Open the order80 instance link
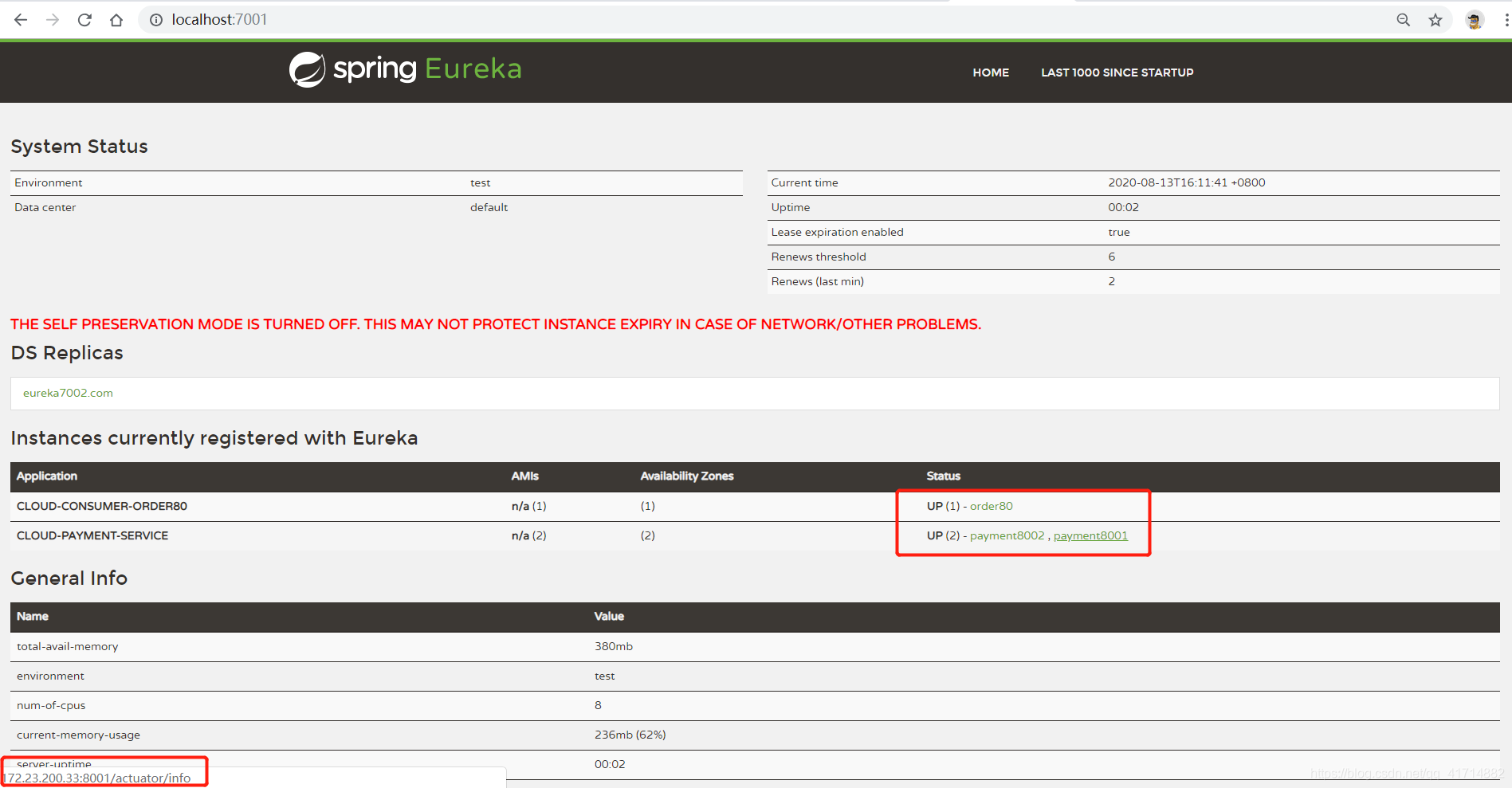 [x=991, y=506]
